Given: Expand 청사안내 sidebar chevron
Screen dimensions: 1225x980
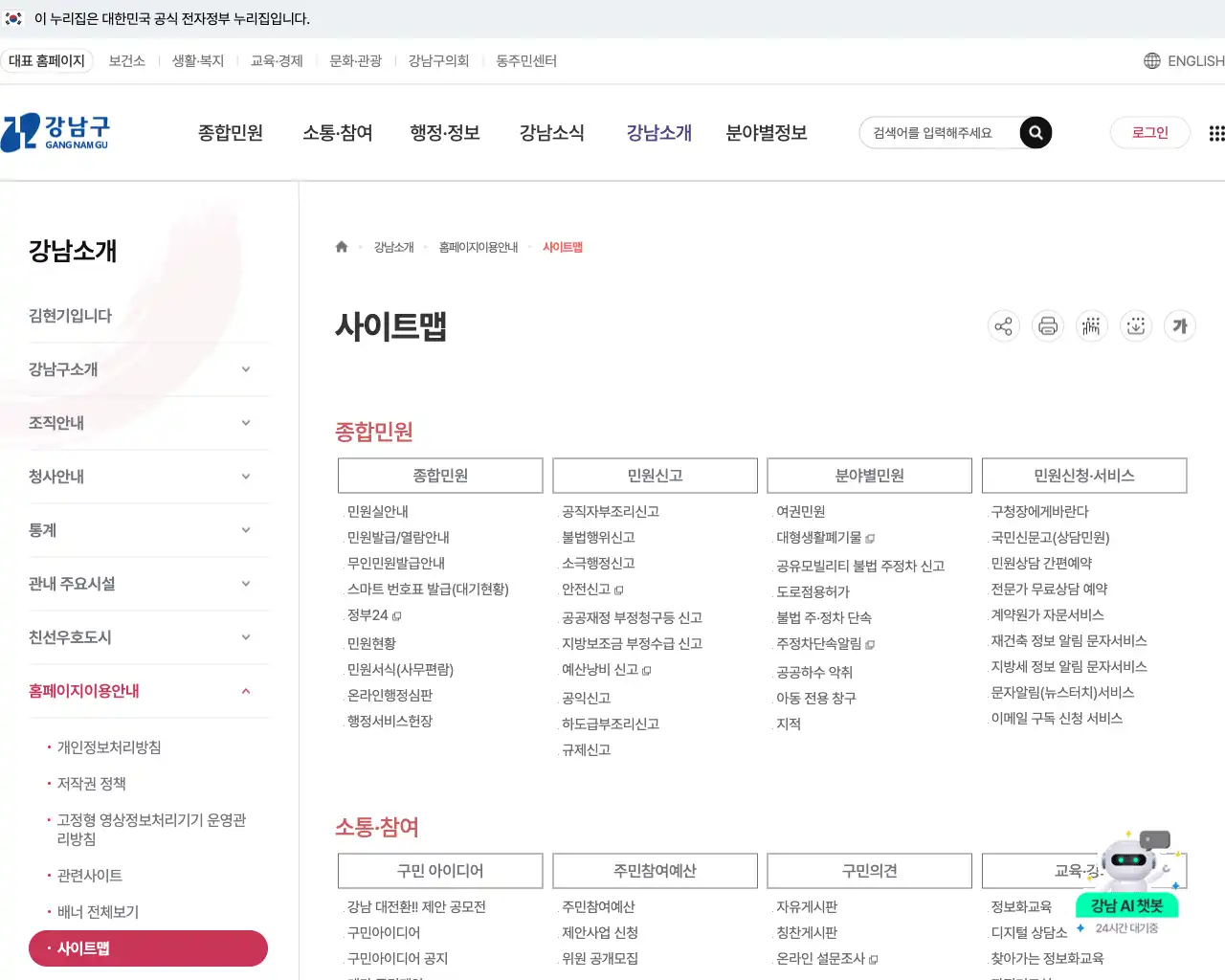Looking at the screenshot, I should click(246, 477).
